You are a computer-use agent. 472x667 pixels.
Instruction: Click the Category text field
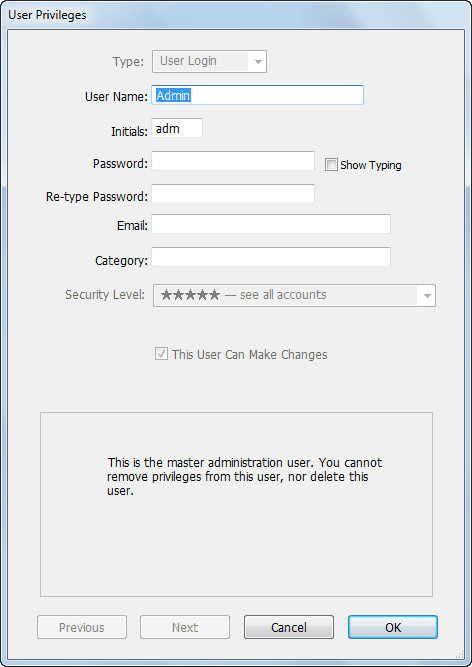point(271,257)
